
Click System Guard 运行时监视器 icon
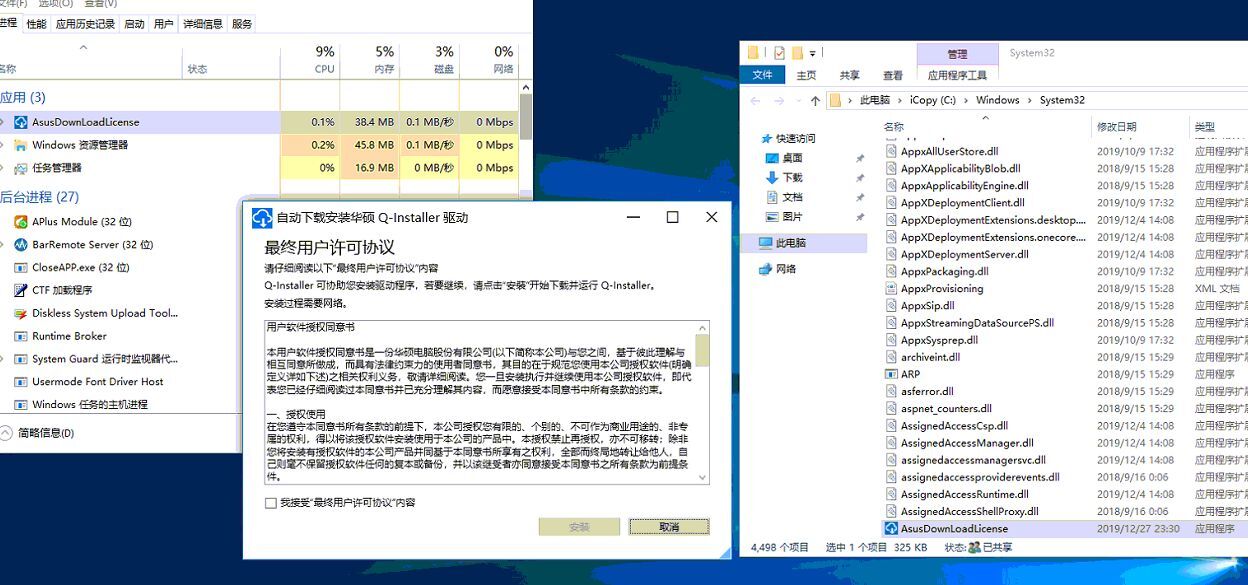pos(21,359)
